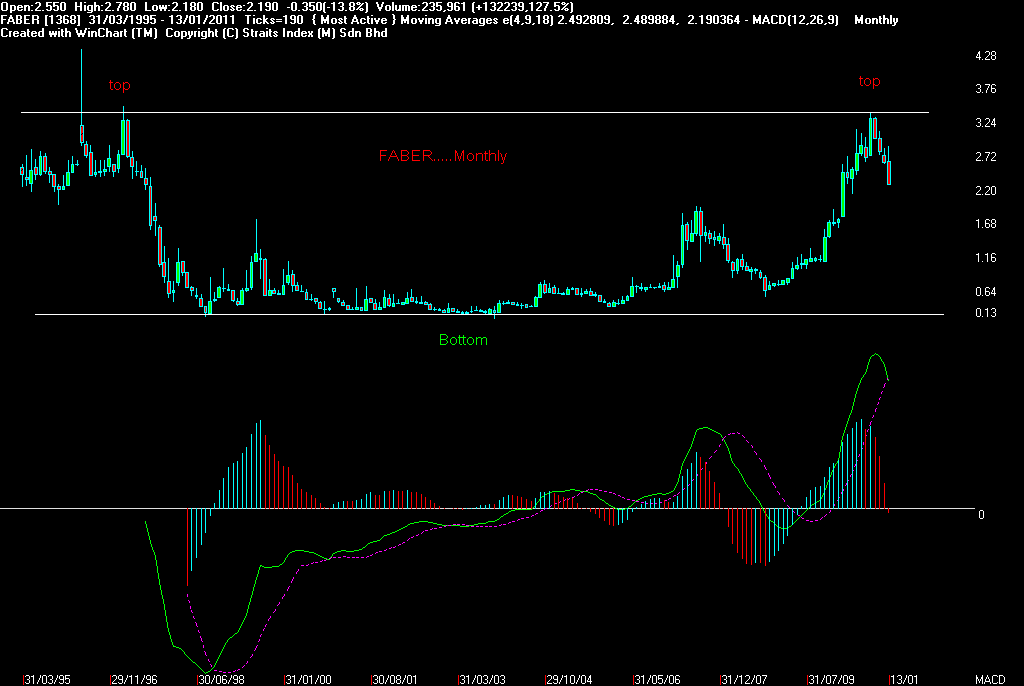
Task: Click the 'Open:2.550' value in header
Action: (33, 7)
